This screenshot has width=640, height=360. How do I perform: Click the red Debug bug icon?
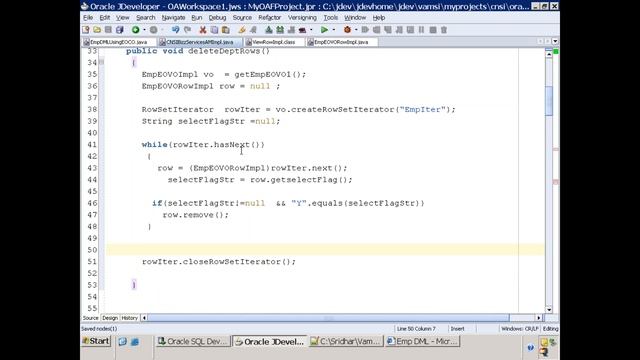click(347, 30)
